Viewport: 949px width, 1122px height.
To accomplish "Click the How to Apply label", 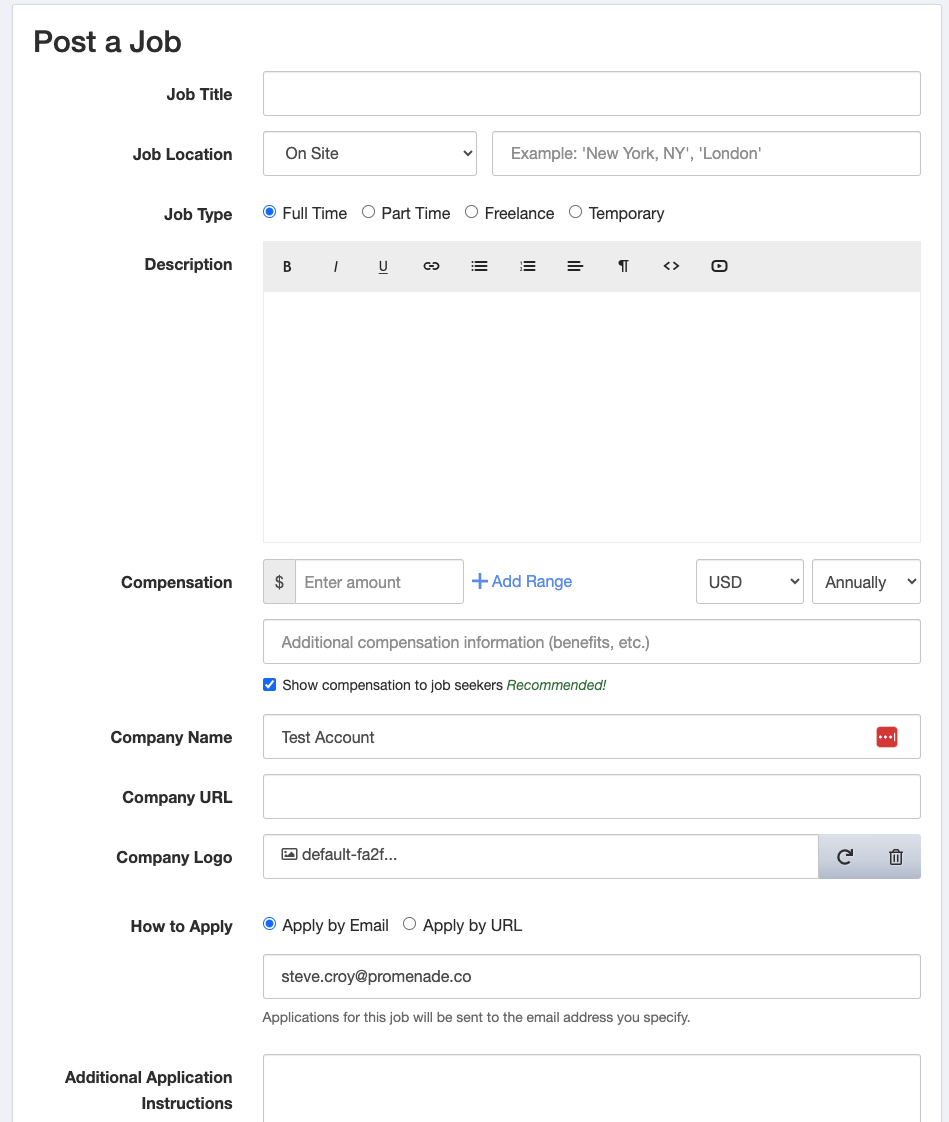I will coord(182,927).
